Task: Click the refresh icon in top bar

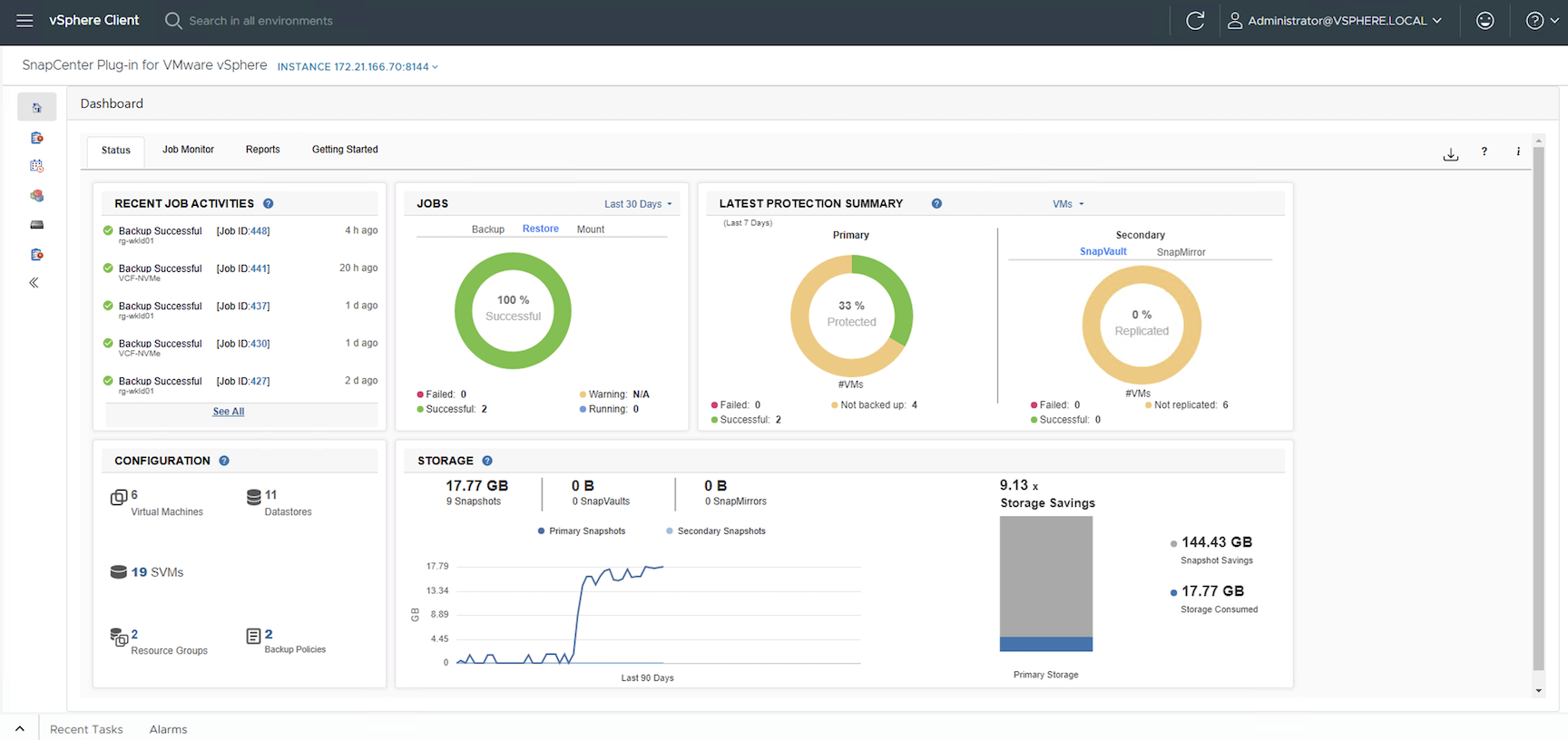Action: coord(1195,21)
